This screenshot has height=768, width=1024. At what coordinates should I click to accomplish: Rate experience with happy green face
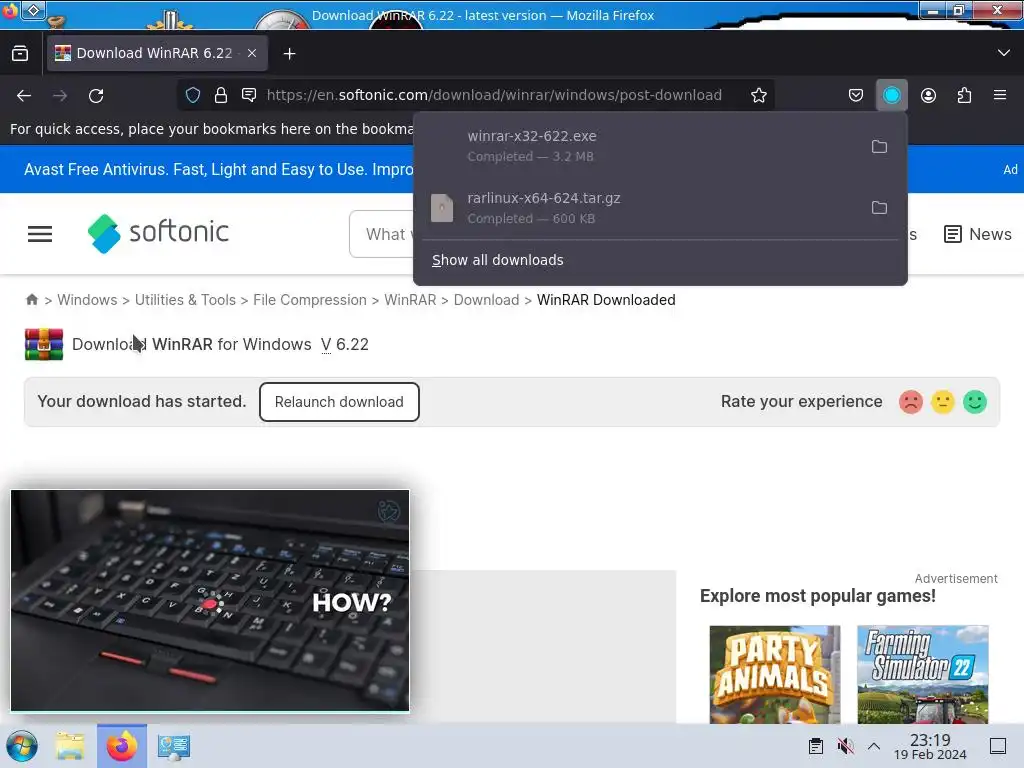pos(974,402)
